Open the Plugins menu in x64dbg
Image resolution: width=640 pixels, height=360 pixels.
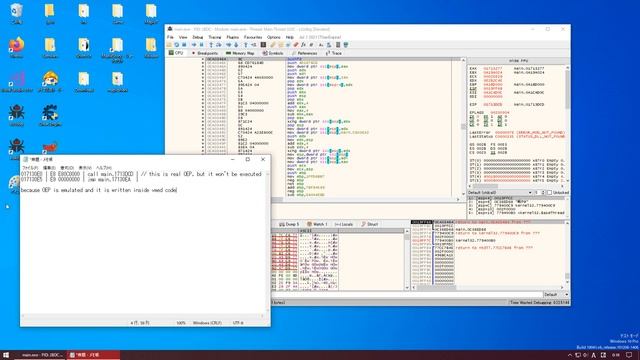point(233,37)
